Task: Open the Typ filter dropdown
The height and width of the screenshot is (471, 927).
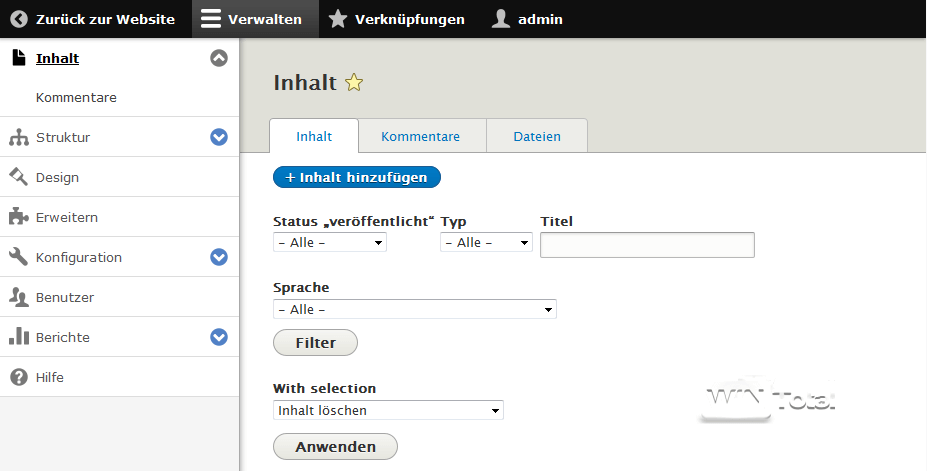Action: tap(486, 242)
